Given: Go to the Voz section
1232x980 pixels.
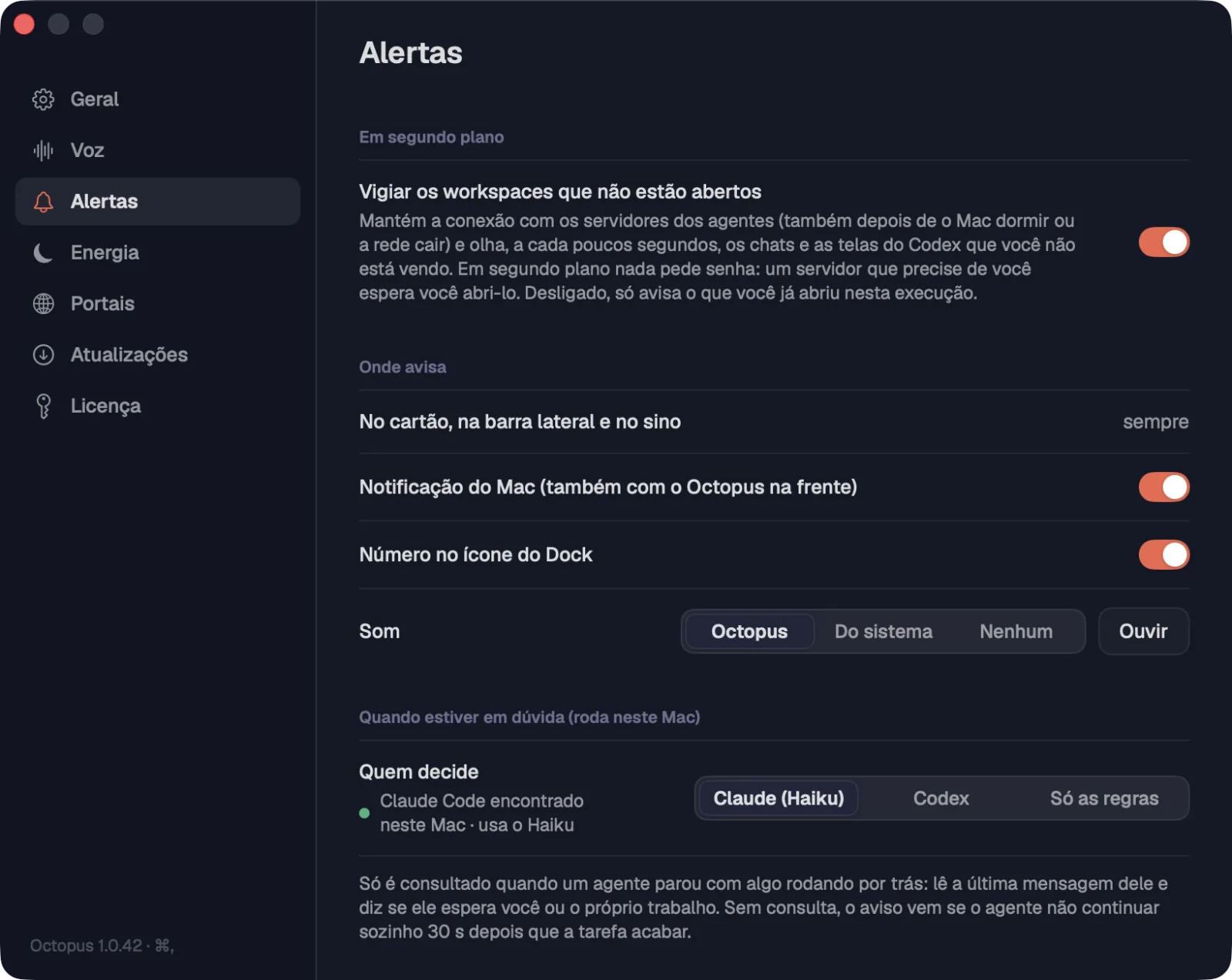Looking at the screenshot, I should (x=157, y=150).
